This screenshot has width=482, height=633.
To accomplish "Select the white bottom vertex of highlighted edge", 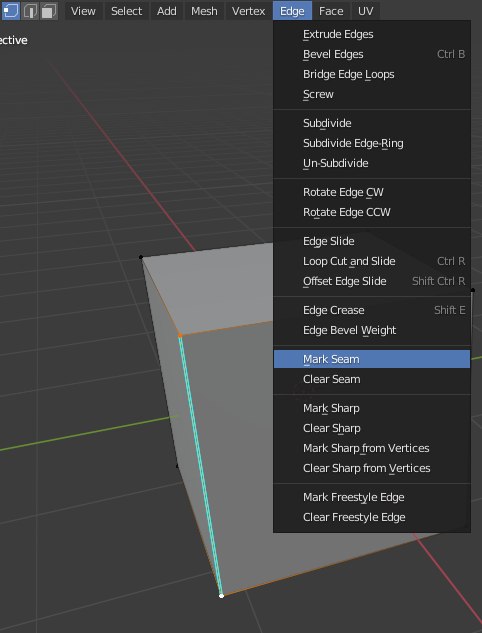I will pos(221,595).
